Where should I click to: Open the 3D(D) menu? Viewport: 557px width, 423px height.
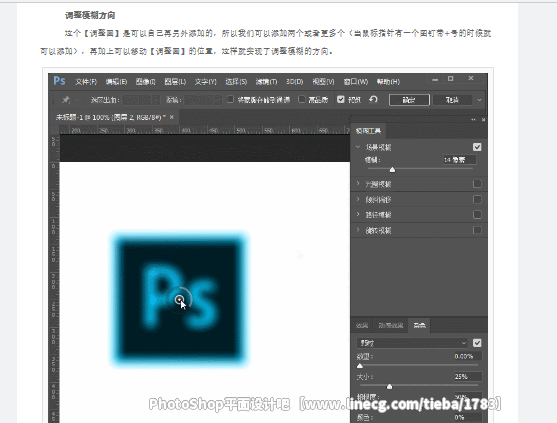point(294,82)
